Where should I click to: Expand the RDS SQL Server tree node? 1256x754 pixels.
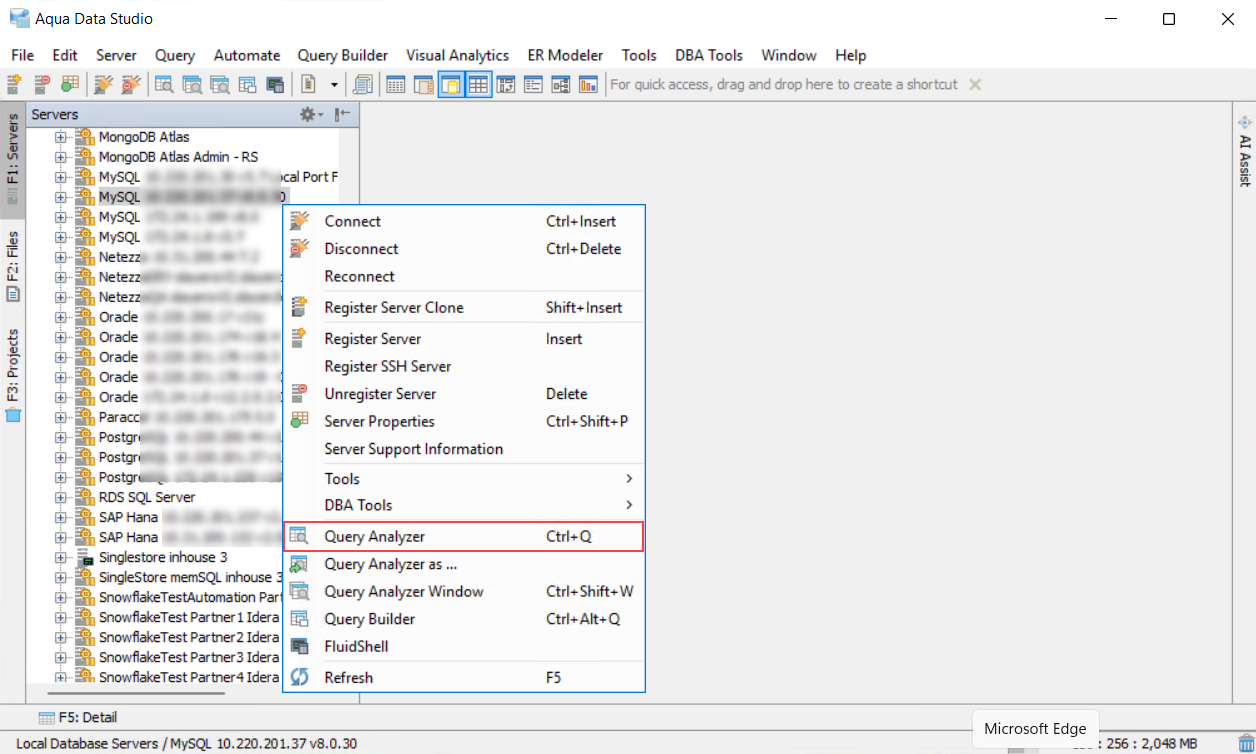point(61,497)
